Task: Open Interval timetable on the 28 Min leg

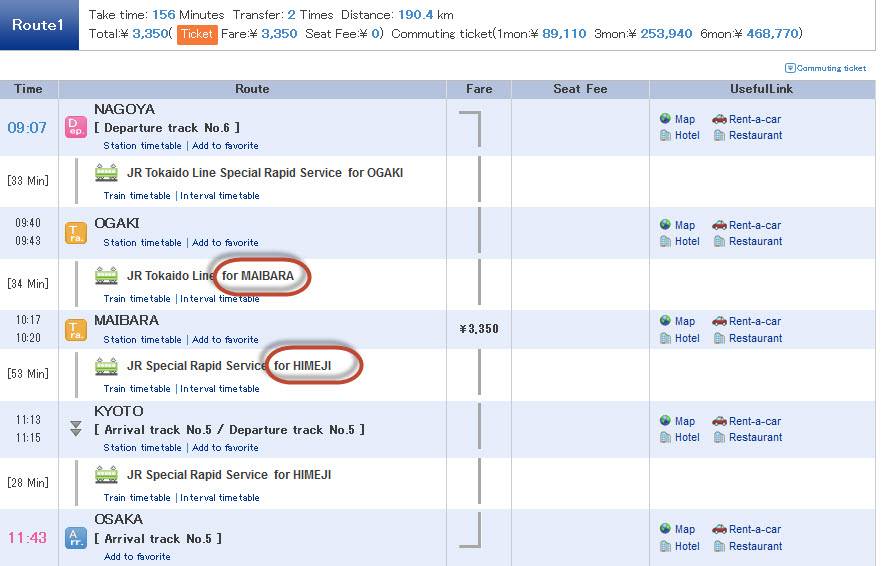Action: [220, 497]
